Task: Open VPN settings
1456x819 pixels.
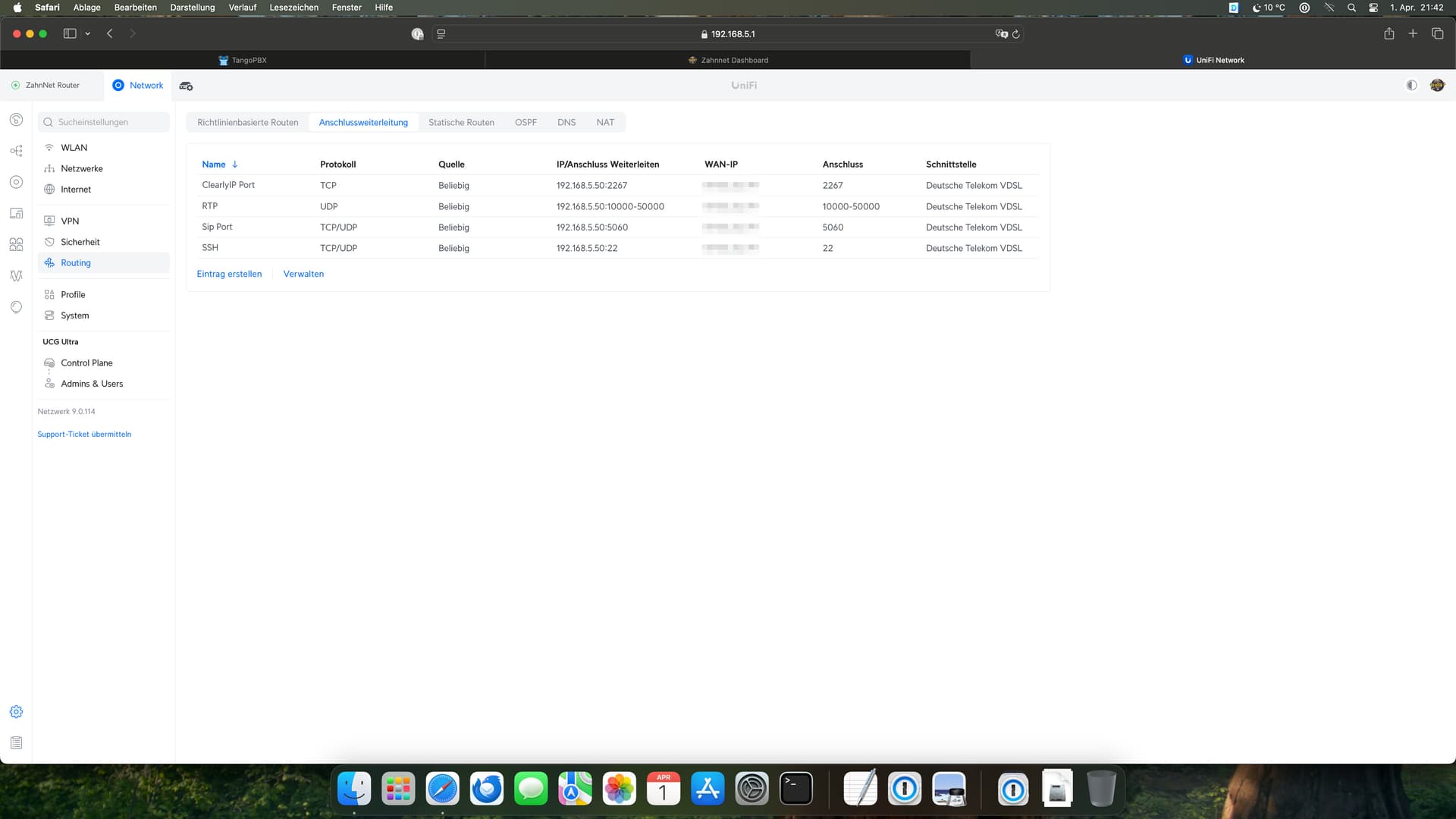Action: point(104,221)
